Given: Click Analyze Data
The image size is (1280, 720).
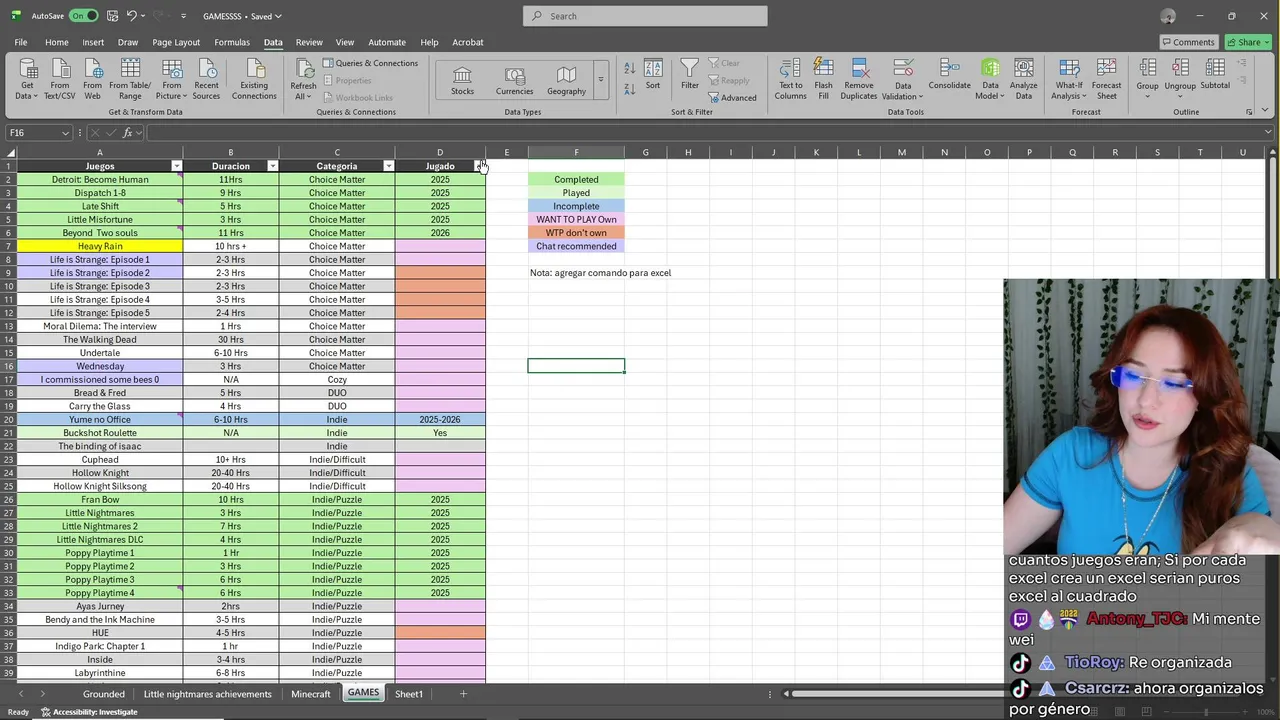Looking at the screenshot, I should (x=1023, y=79).
